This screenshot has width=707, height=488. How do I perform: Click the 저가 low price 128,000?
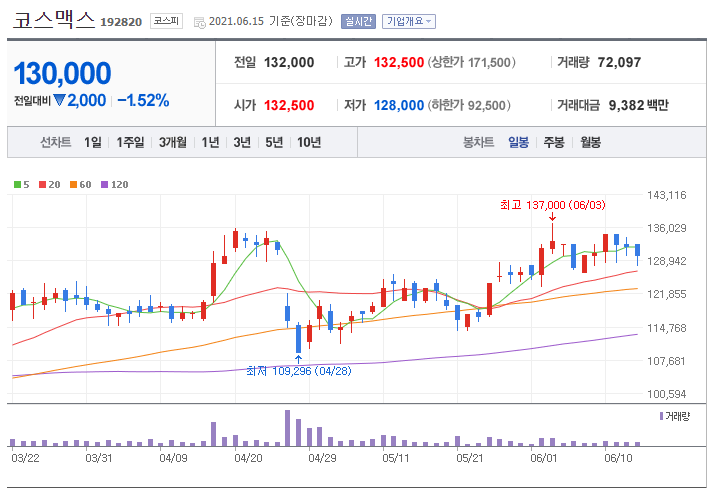[399, 105]
